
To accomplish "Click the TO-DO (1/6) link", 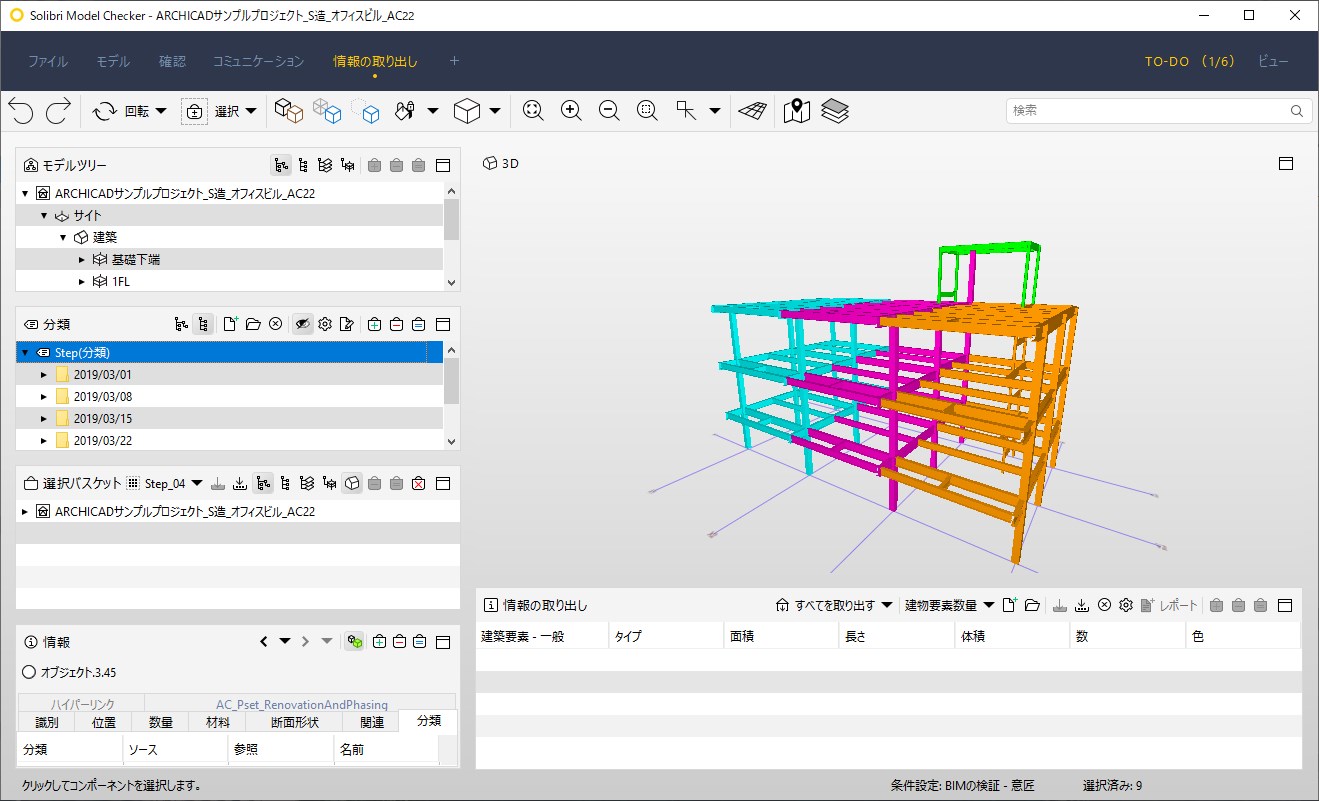I will (1190, 61).
